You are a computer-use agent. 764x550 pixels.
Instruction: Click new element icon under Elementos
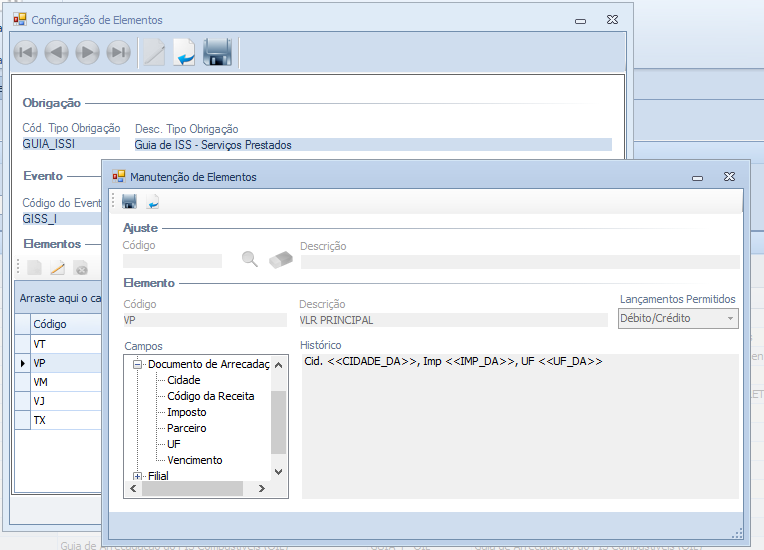(x=35, y=267)
